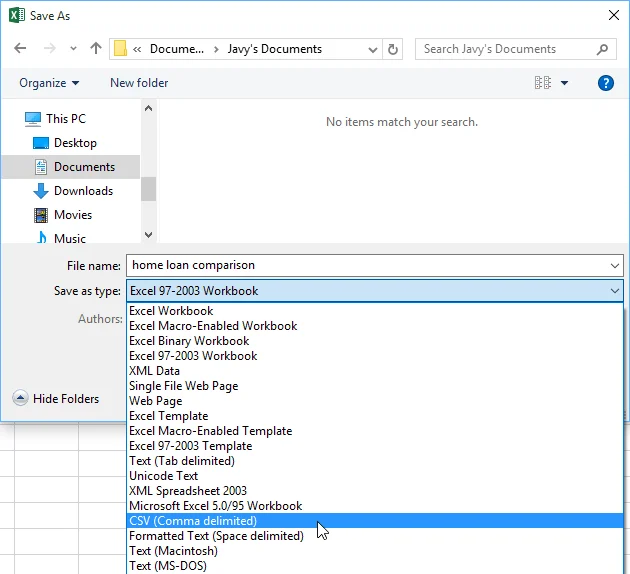Viewport: 630px width, 574px height.
Task: Choose XML Spreadsheet 2003 type
Action: click(375, 491)
